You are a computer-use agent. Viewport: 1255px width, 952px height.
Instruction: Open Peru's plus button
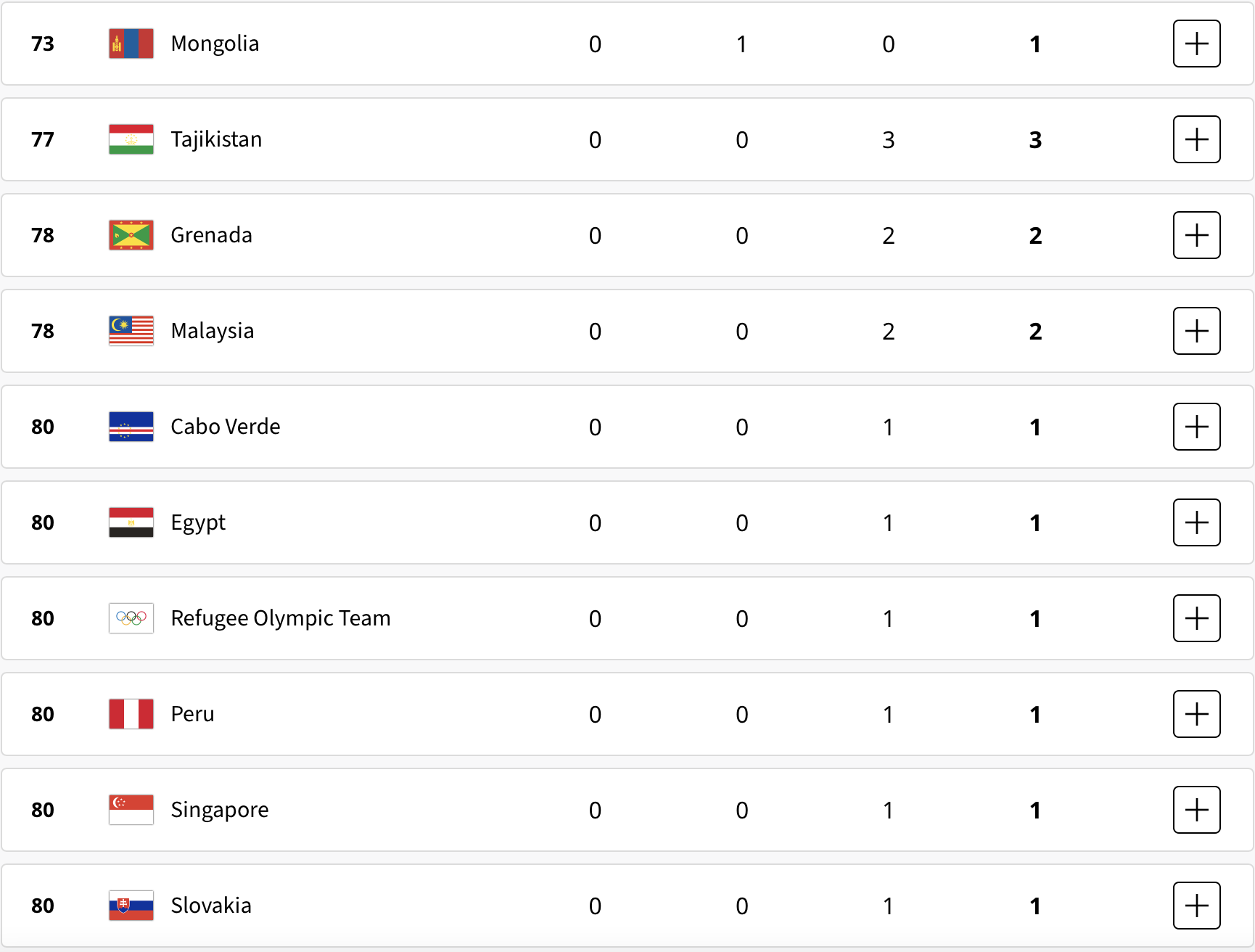tap(1196, 714)
